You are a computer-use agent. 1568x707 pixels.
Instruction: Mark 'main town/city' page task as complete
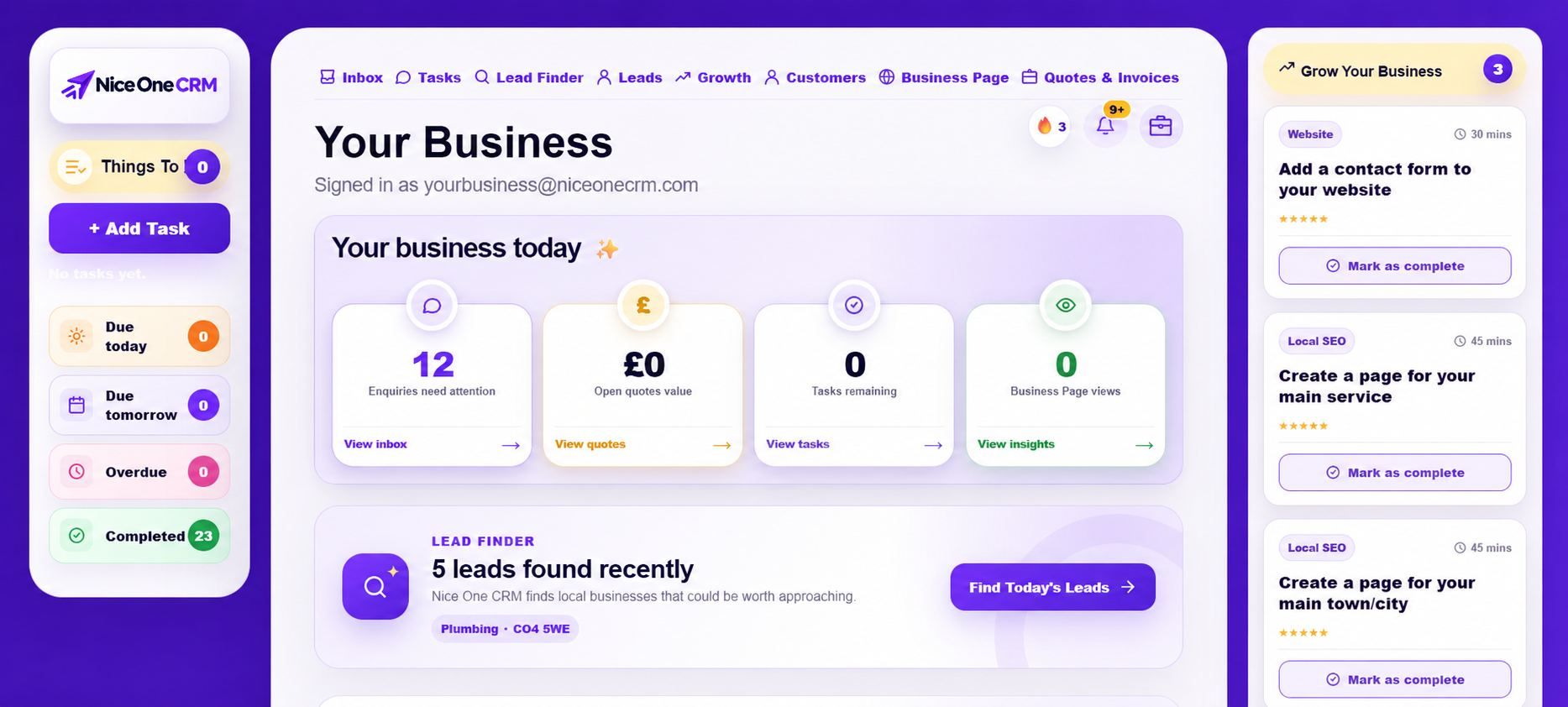[1395, 679]
